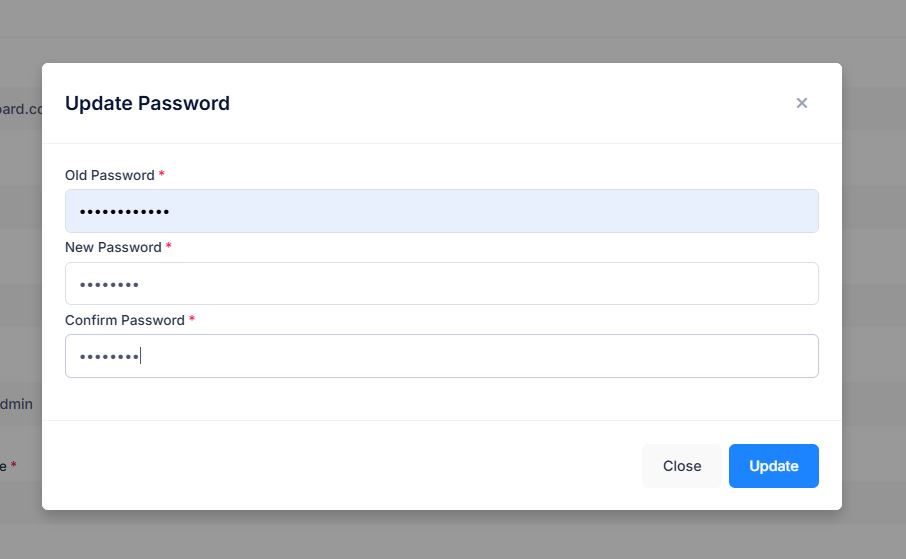Click the Confirm Password label text
Viewport: 906px width, 559px height.
click(x=125, y=320)
